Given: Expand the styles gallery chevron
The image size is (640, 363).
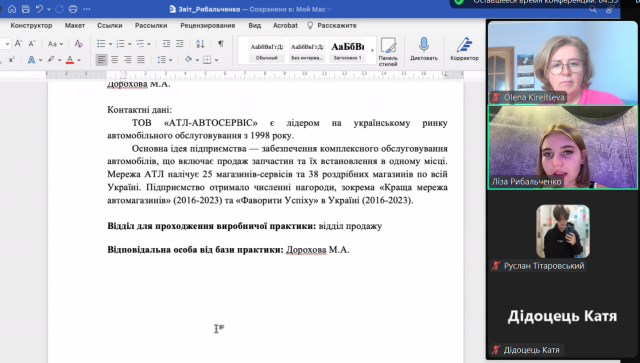Looking at the screenshot, I should click(372, 50).
